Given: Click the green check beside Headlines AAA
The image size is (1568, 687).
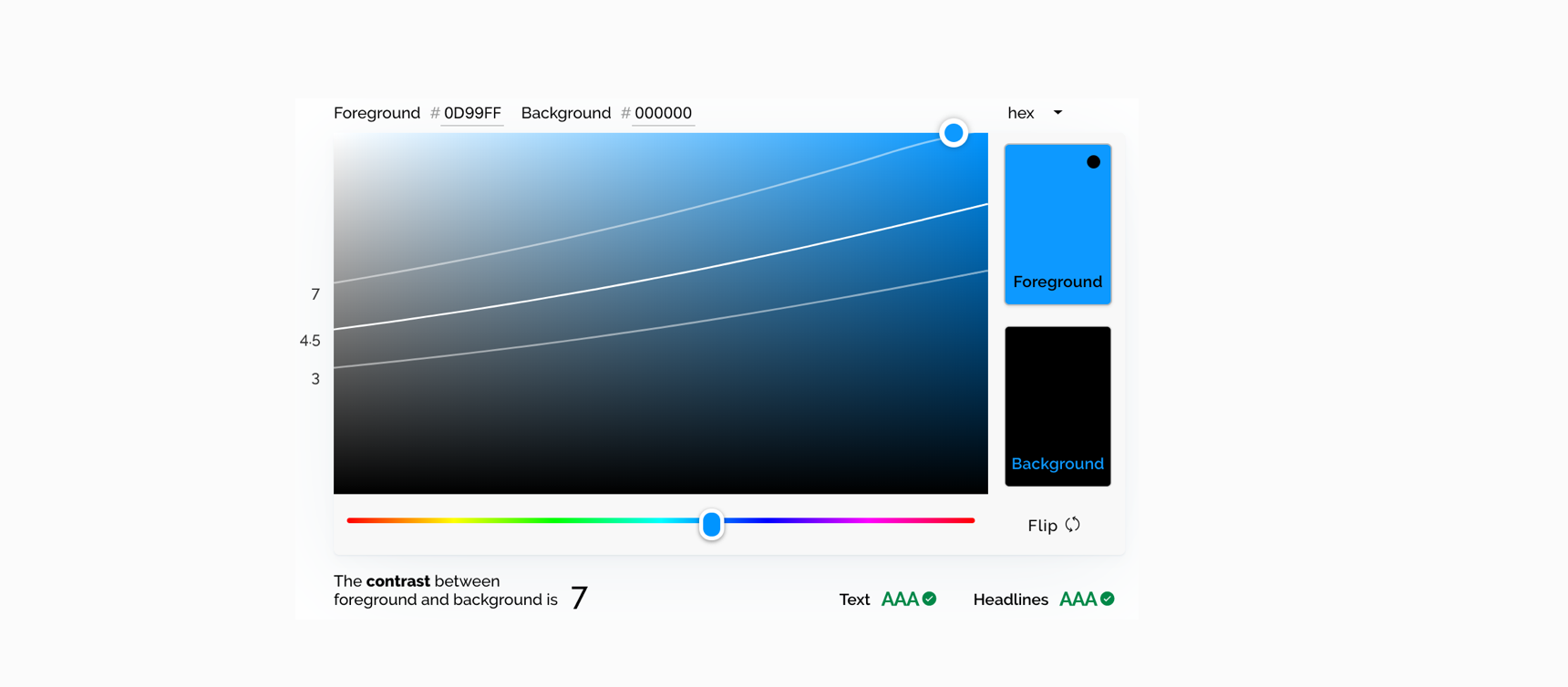Looking at the screenshot, I should (x=1107, y=599).
